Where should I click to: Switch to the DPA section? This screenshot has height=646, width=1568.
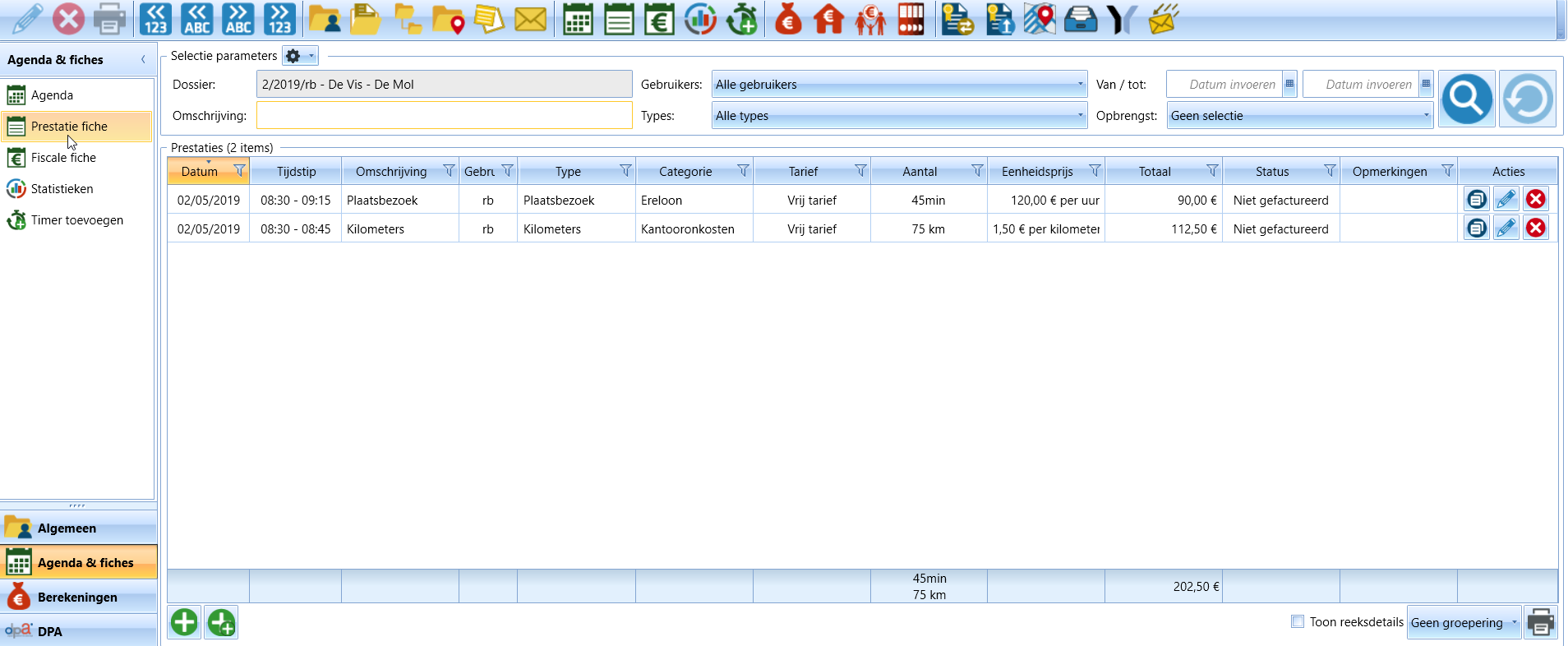[x=79, y=631]
